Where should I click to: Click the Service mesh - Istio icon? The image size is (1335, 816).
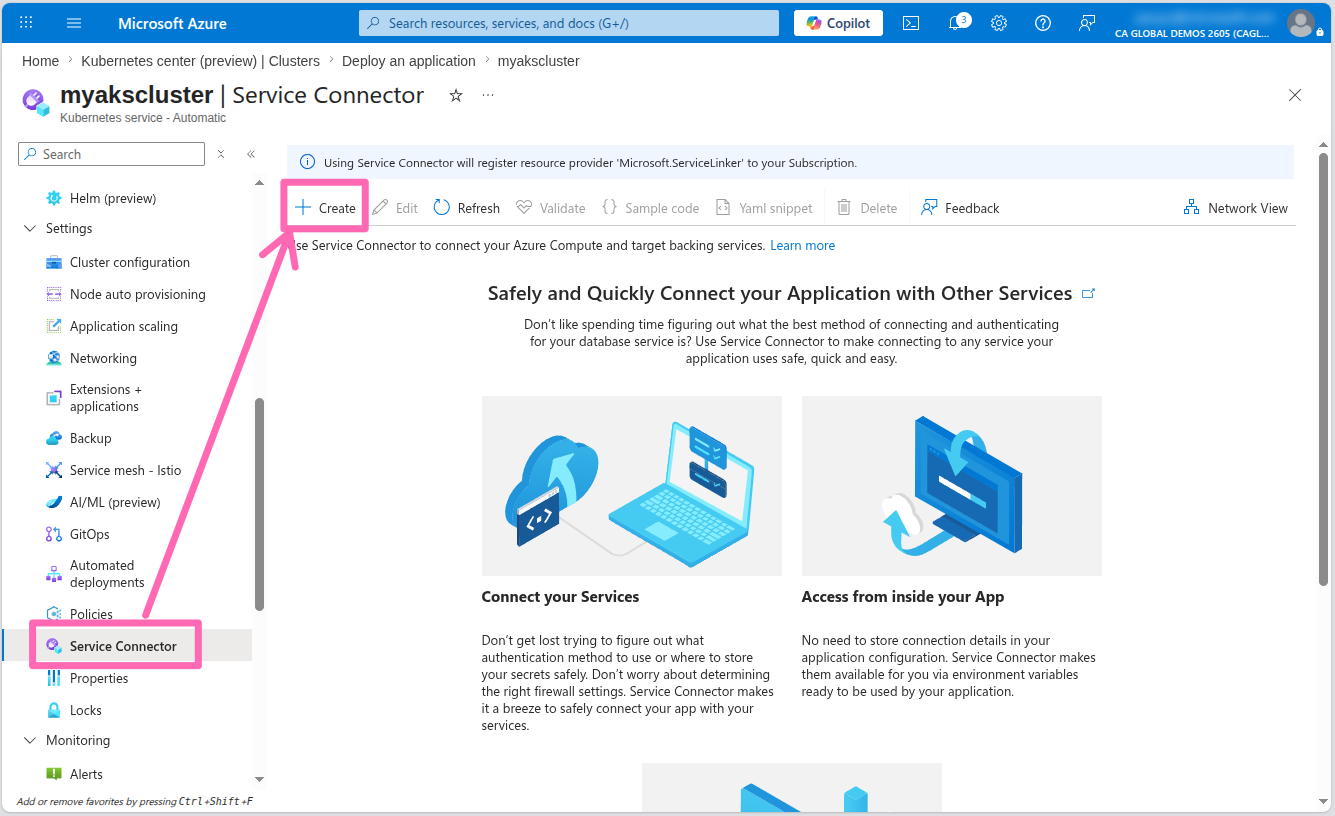click(x=54, y=470)
